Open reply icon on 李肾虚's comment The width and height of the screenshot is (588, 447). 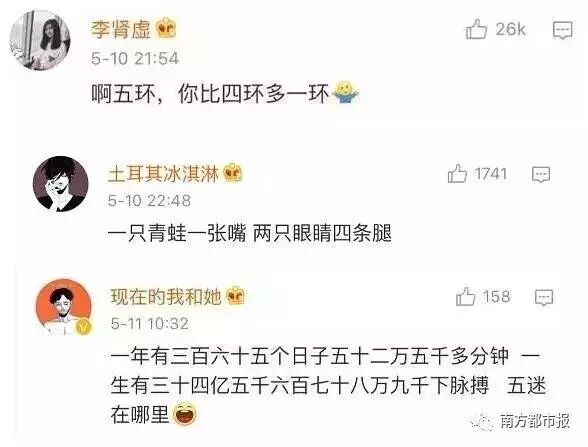(x=562, y=30)
